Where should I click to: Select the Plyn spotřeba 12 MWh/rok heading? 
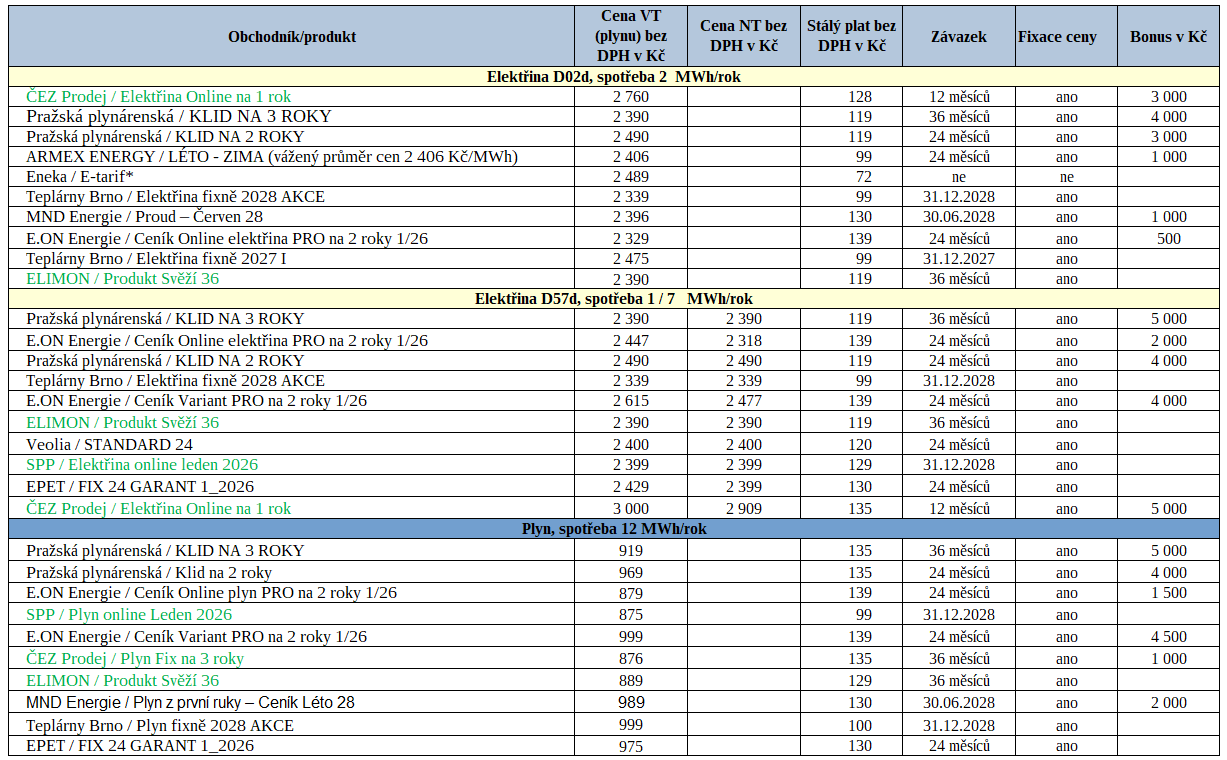613,529
